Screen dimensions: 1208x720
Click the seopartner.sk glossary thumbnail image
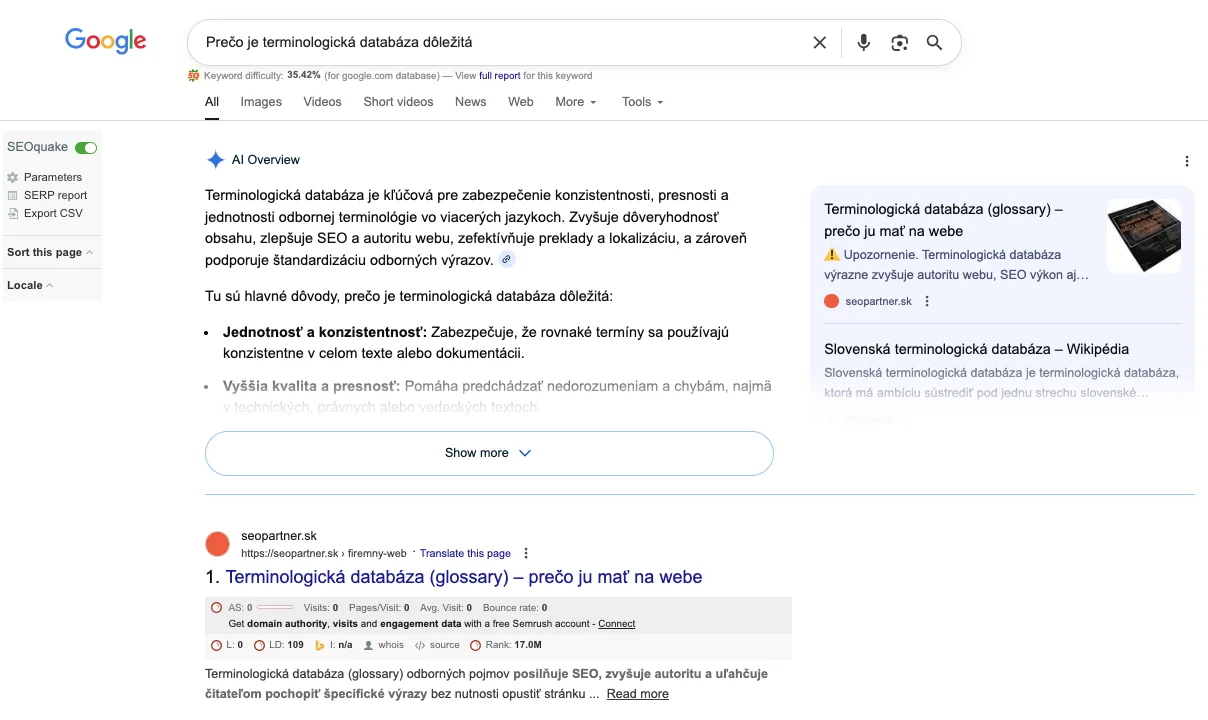pos(1143,236)
